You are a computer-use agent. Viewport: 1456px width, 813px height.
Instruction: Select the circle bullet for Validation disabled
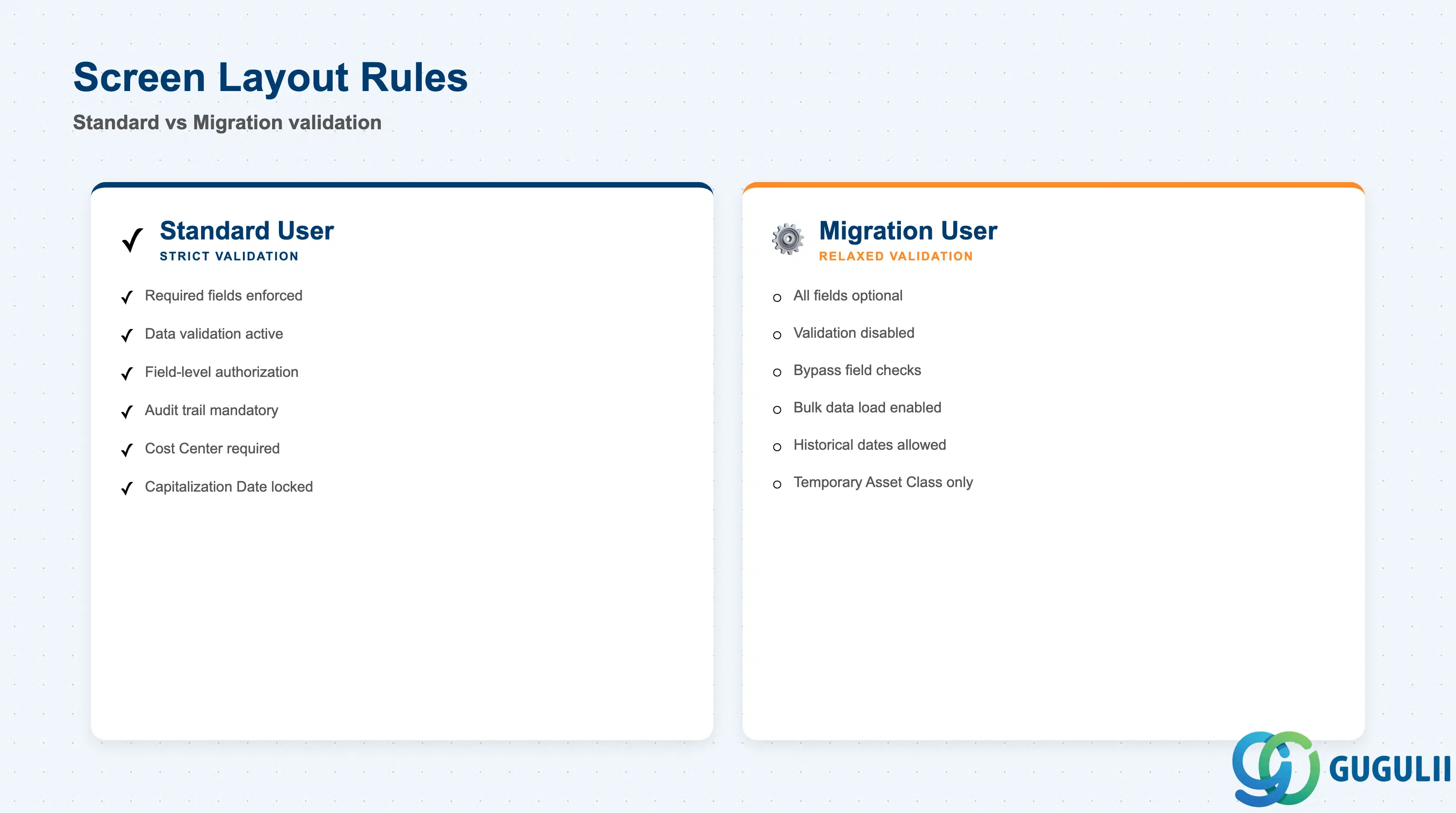777,335
